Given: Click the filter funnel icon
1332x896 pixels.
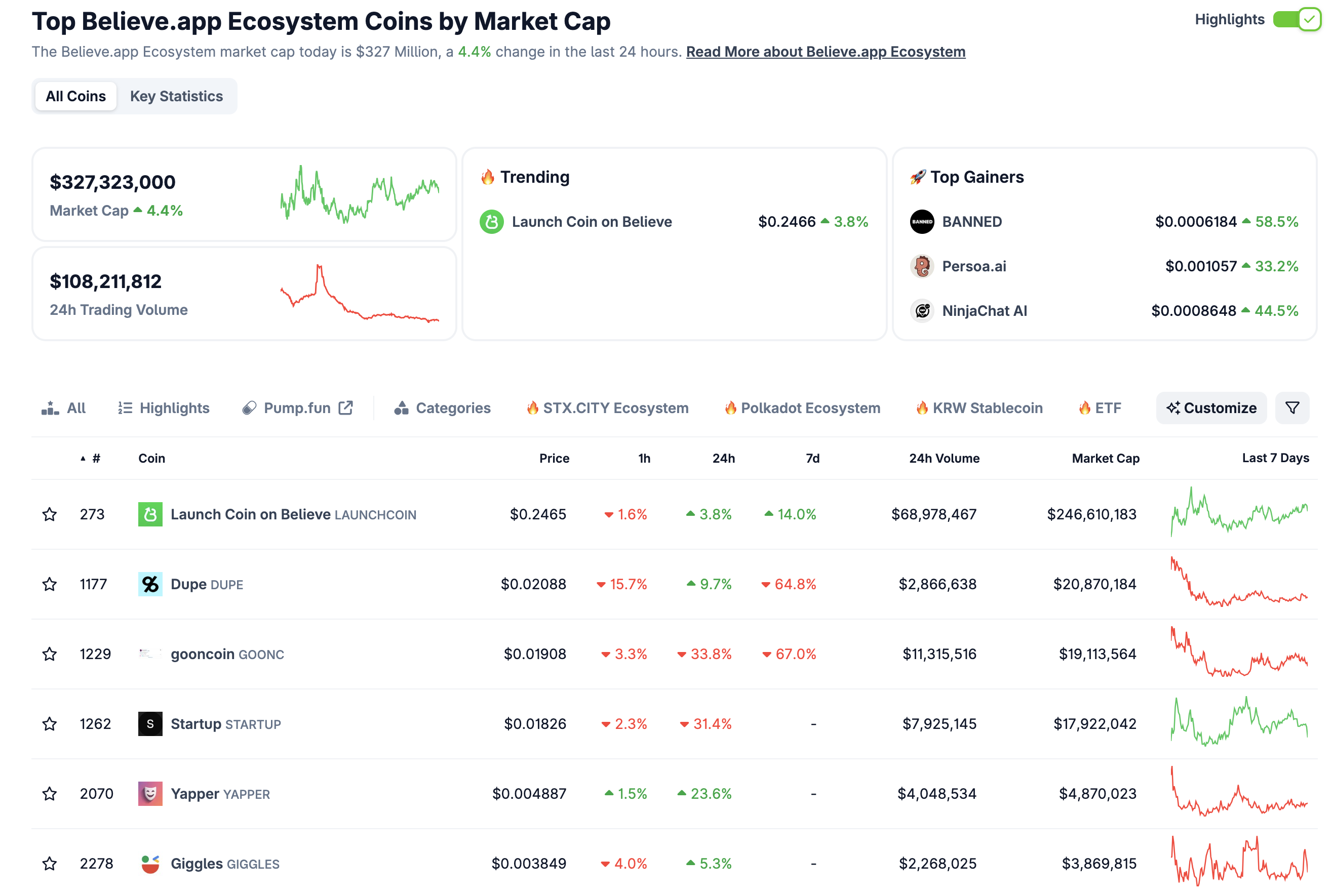Looking at the screenshot, I should click(1292, 408).
